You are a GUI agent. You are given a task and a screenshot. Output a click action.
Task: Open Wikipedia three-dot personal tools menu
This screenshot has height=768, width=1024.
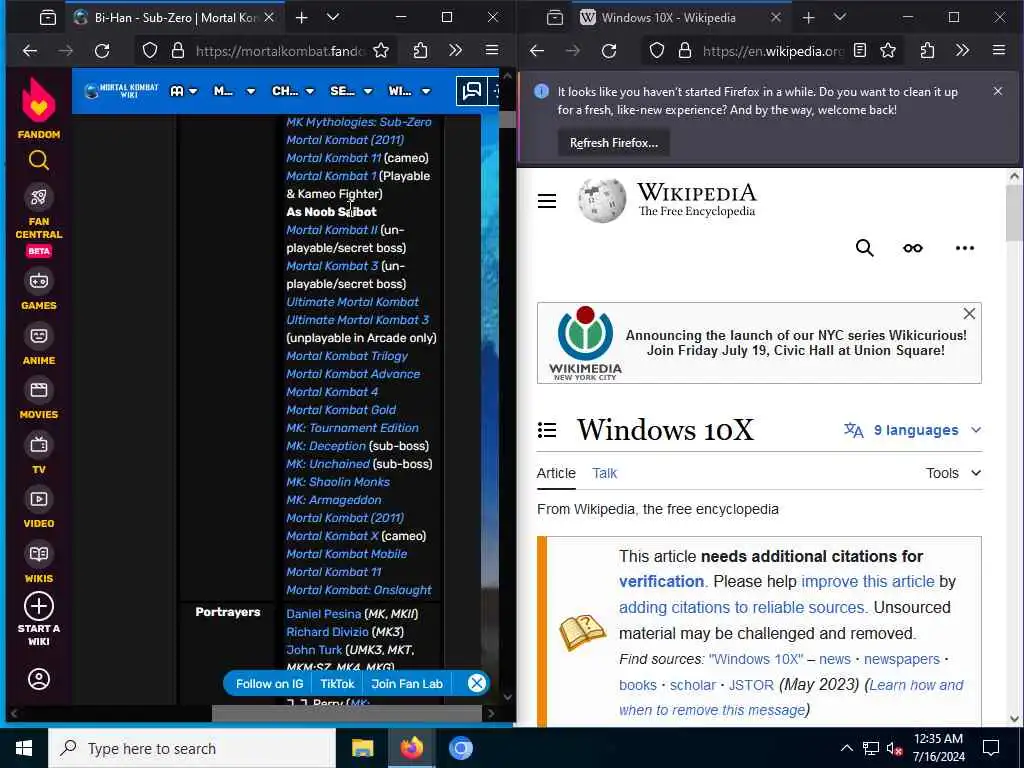click(x=965, y=248)
